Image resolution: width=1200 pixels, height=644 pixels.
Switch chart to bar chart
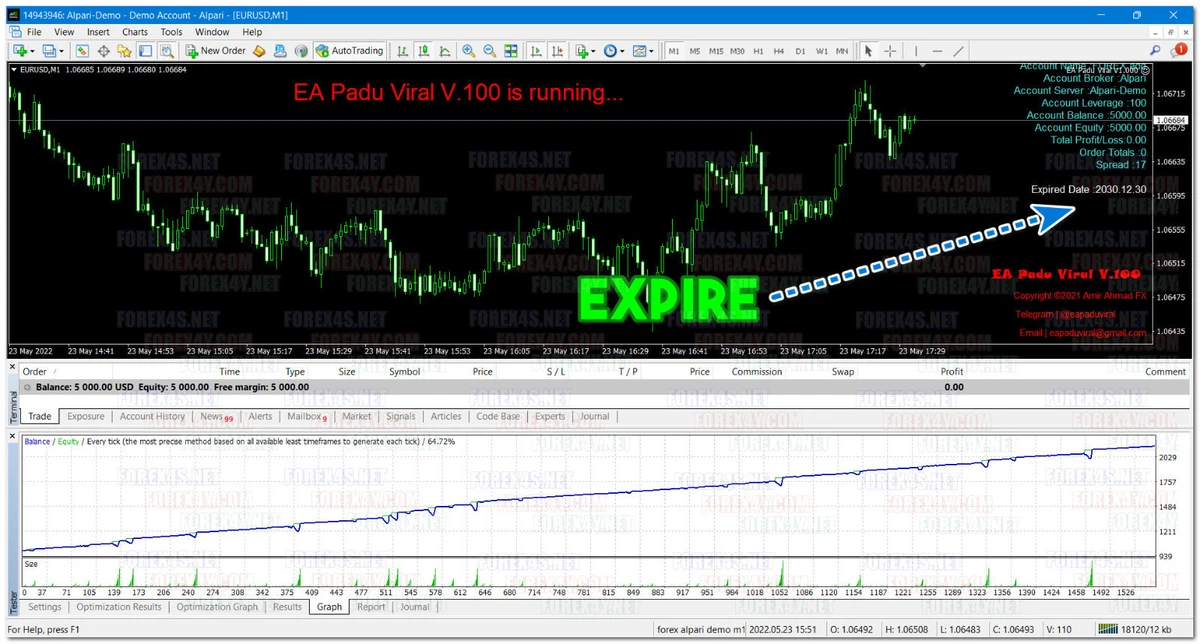(402, 51)
